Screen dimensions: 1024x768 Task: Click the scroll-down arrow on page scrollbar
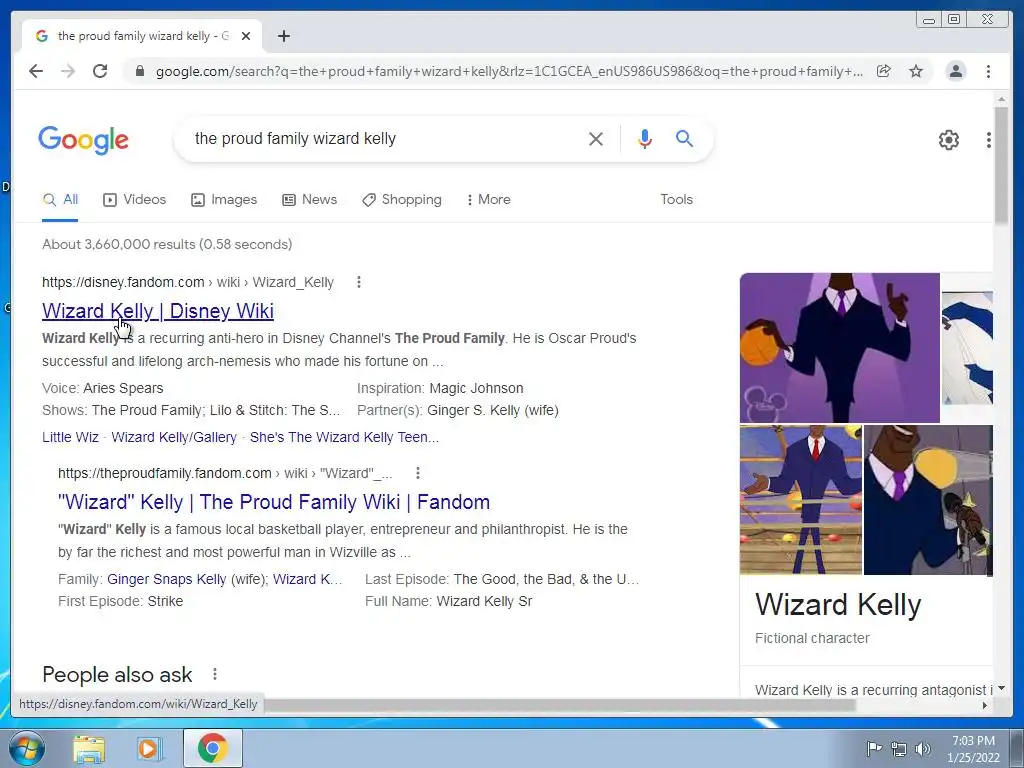pos(1001,688)
